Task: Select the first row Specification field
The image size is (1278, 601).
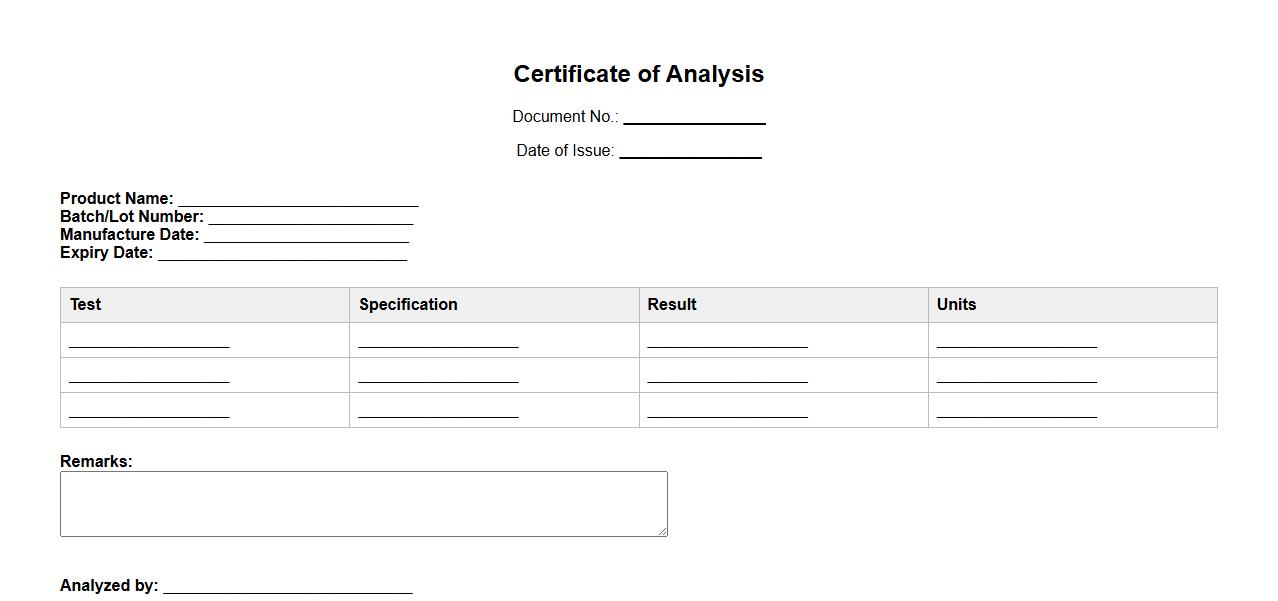Action: coord(438,340)
